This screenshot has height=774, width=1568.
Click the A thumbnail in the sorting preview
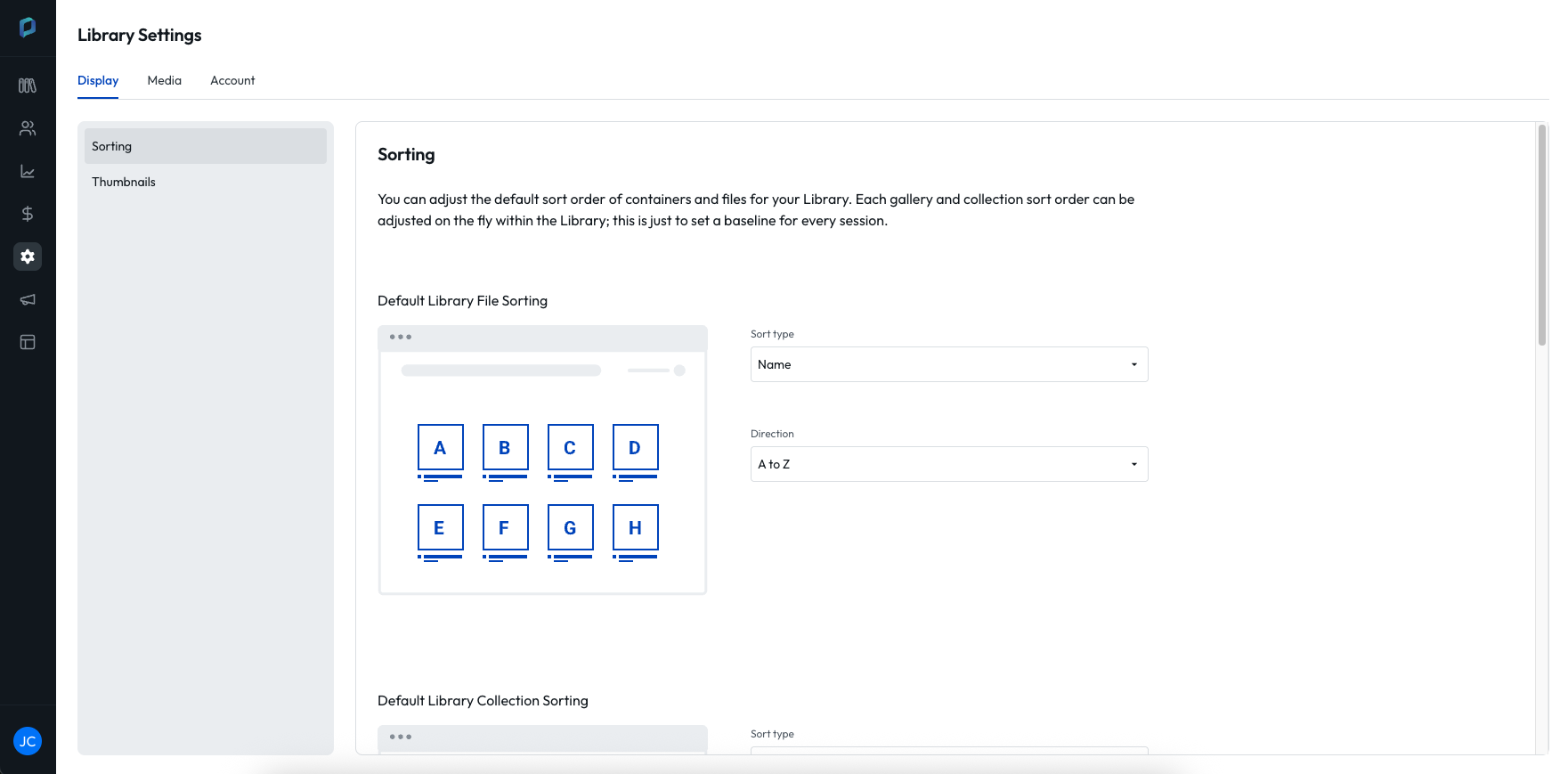coord(440,447)
